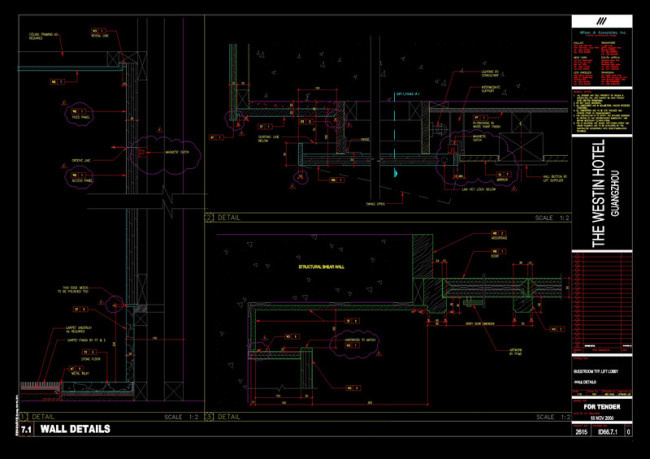Viewport: 650px width, 459px height.
Task: Click the ARTWORK BY FF&E note
Action: (515, 352)
